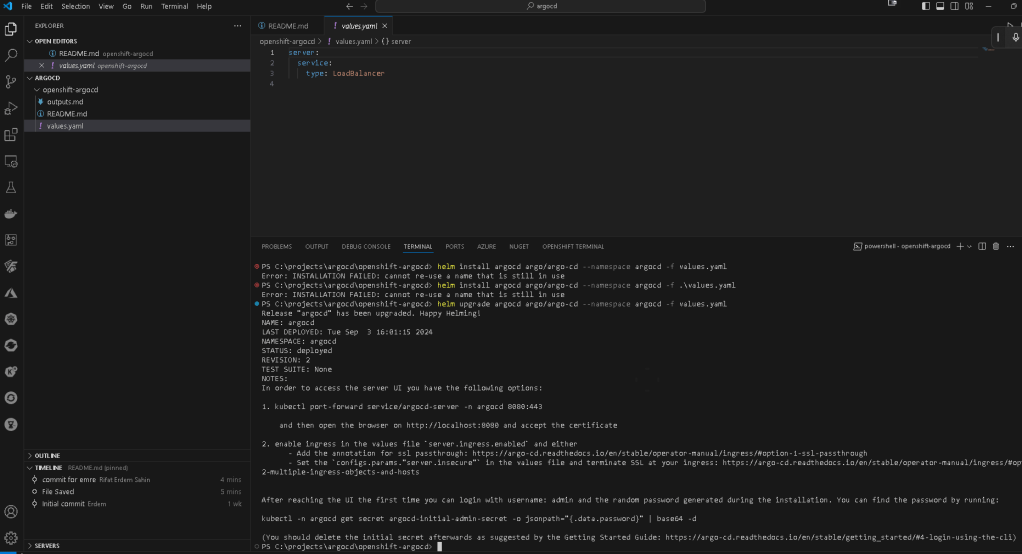Image resolution: width=1022 pixels, height=554 pixels.
Task: Open README.md in the file tree
Action: click(66, 113)
